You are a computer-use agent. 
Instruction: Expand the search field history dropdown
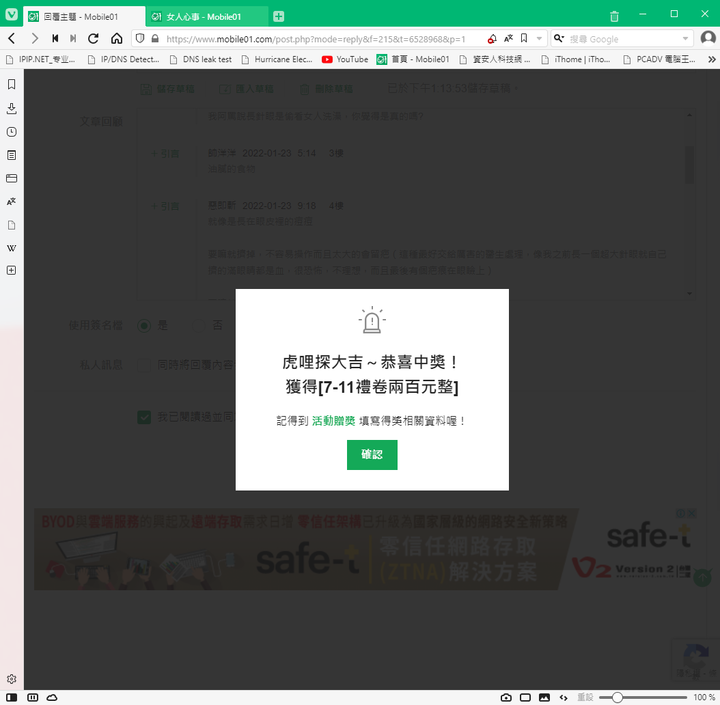[x=686, y=39]
